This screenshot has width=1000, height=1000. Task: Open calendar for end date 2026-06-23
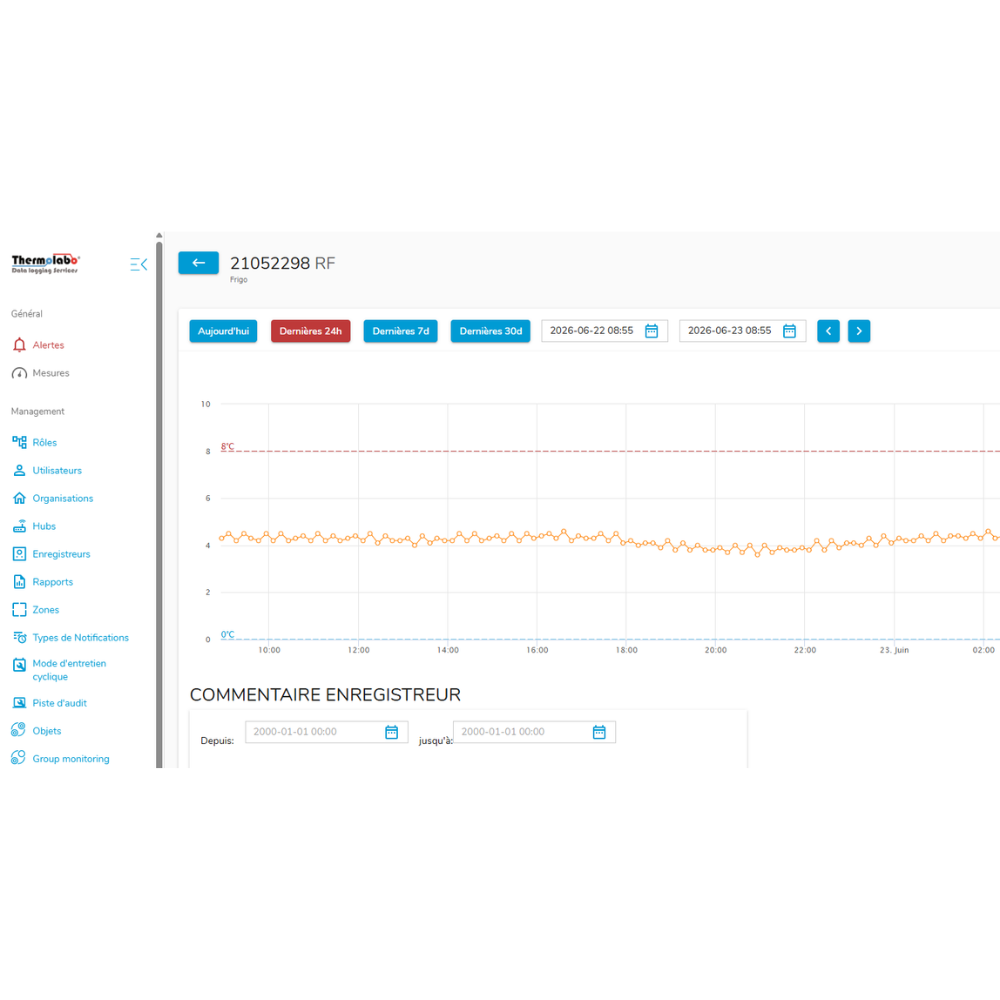(x=789, y=331)
